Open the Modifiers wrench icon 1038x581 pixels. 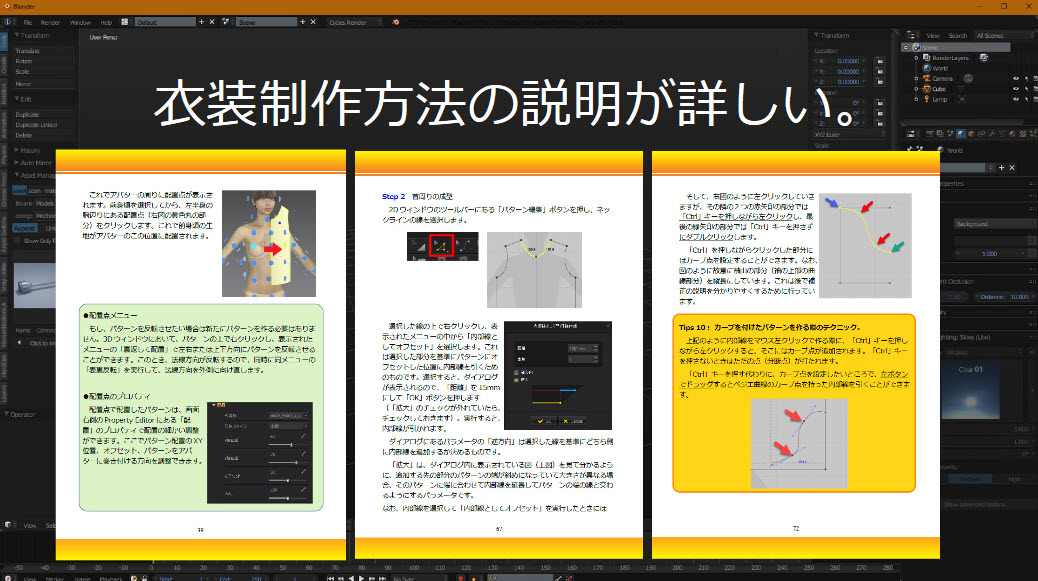click(x=992, y=134)
